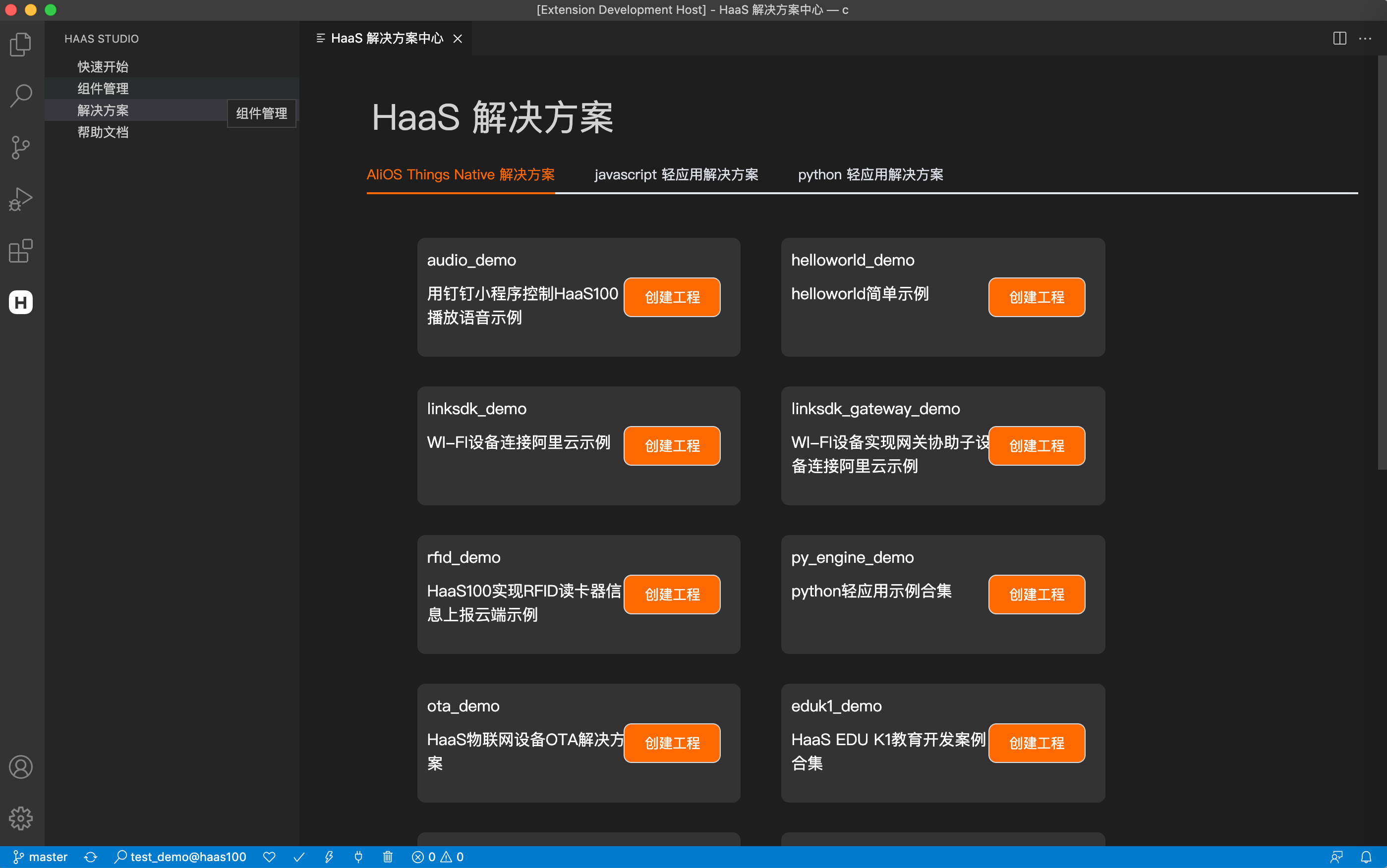Open the Run and Debug icon
Screen dimensions: 1387x868
[21, 199]
